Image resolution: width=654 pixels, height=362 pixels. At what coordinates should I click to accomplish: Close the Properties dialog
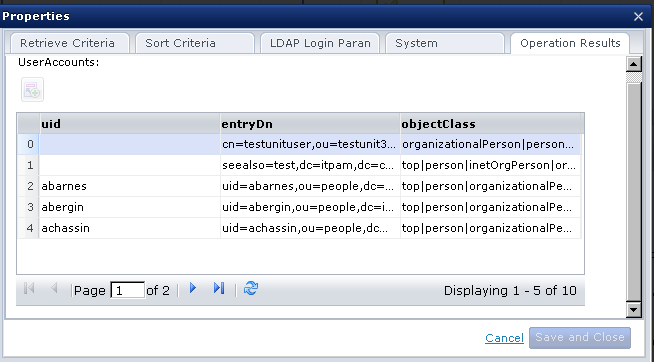pos(638,16)
